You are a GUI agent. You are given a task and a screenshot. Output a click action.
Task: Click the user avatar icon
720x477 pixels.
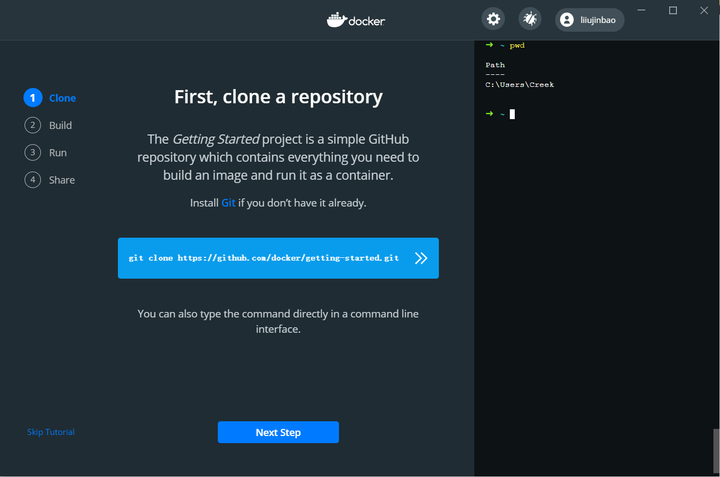[567, 20]
